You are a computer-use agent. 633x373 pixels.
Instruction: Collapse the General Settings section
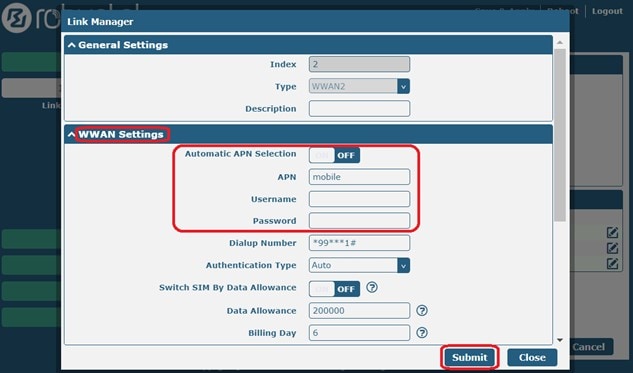pyautogui.click(x=71, y=45)
